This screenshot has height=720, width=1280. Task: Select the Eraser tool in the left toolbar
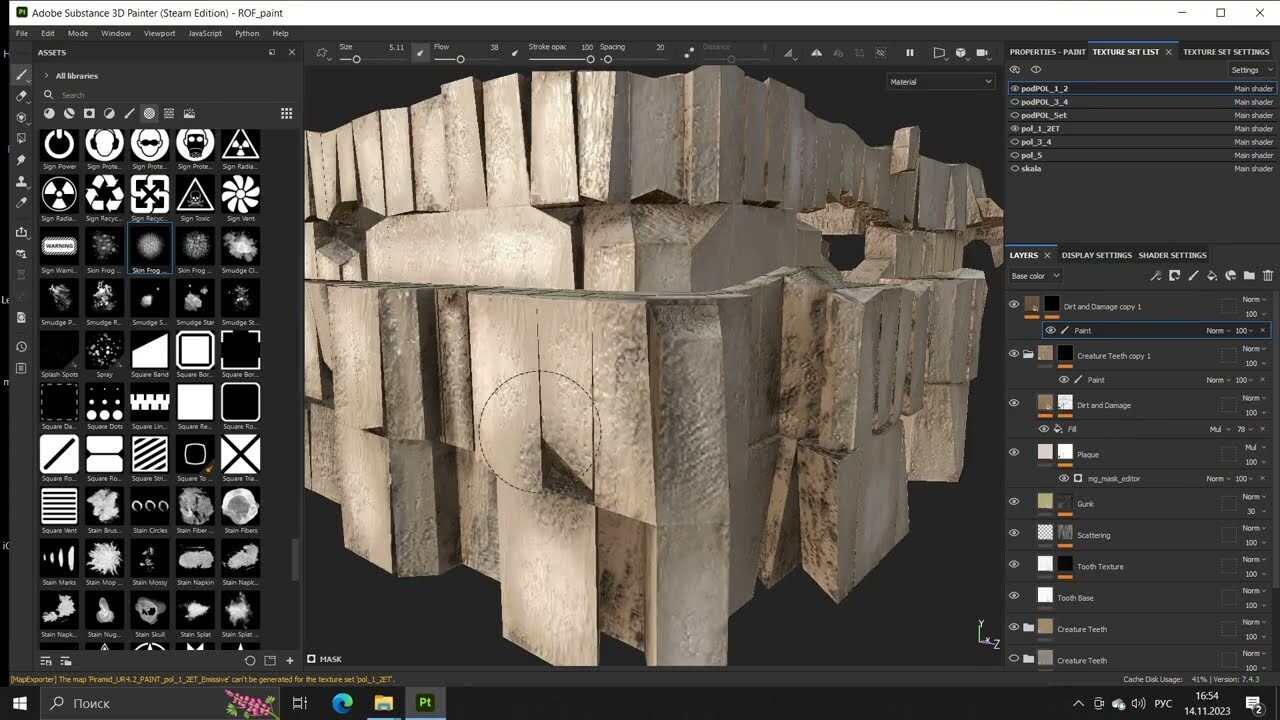coord(21,96)
